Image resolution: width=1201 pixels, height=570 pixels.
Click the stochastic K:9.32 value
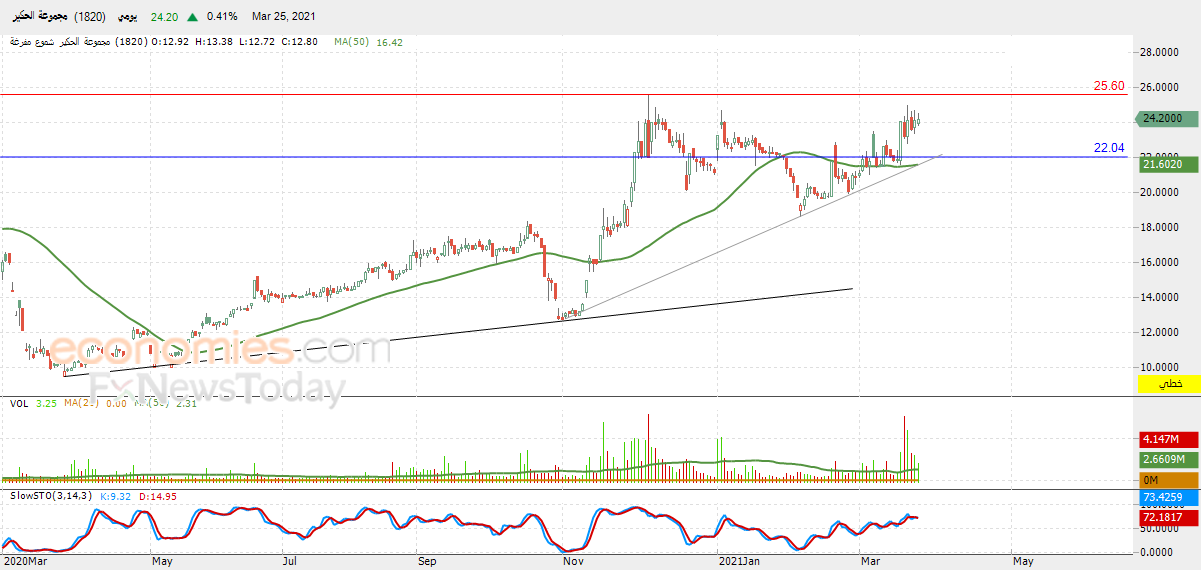point(116,495)
